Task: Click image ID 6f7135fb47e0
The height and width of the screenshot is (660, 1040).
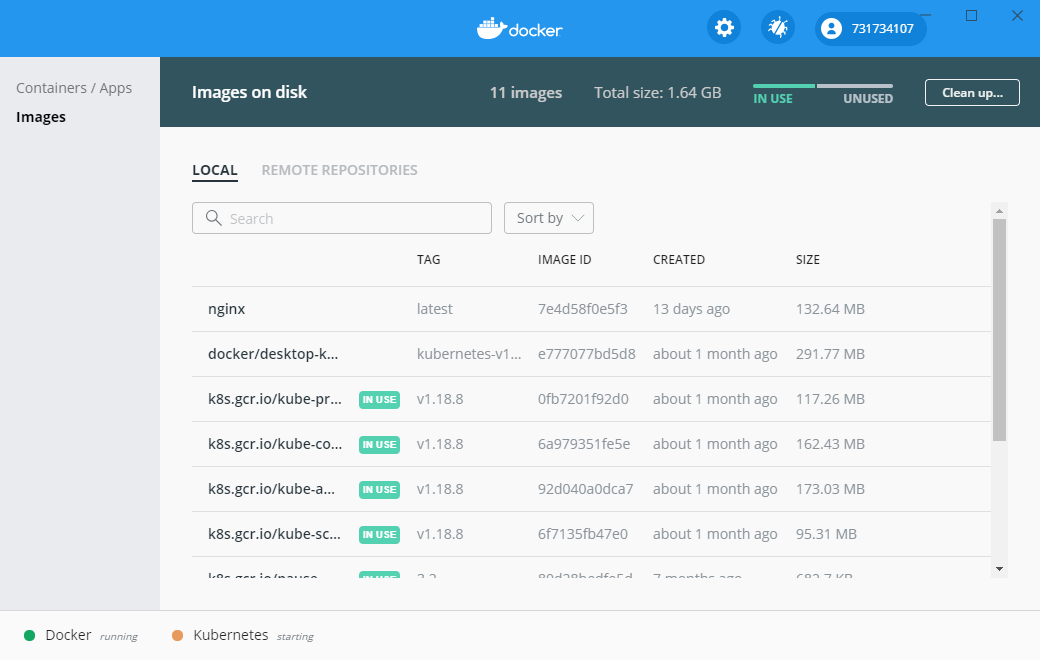Action: coord(582,535)
